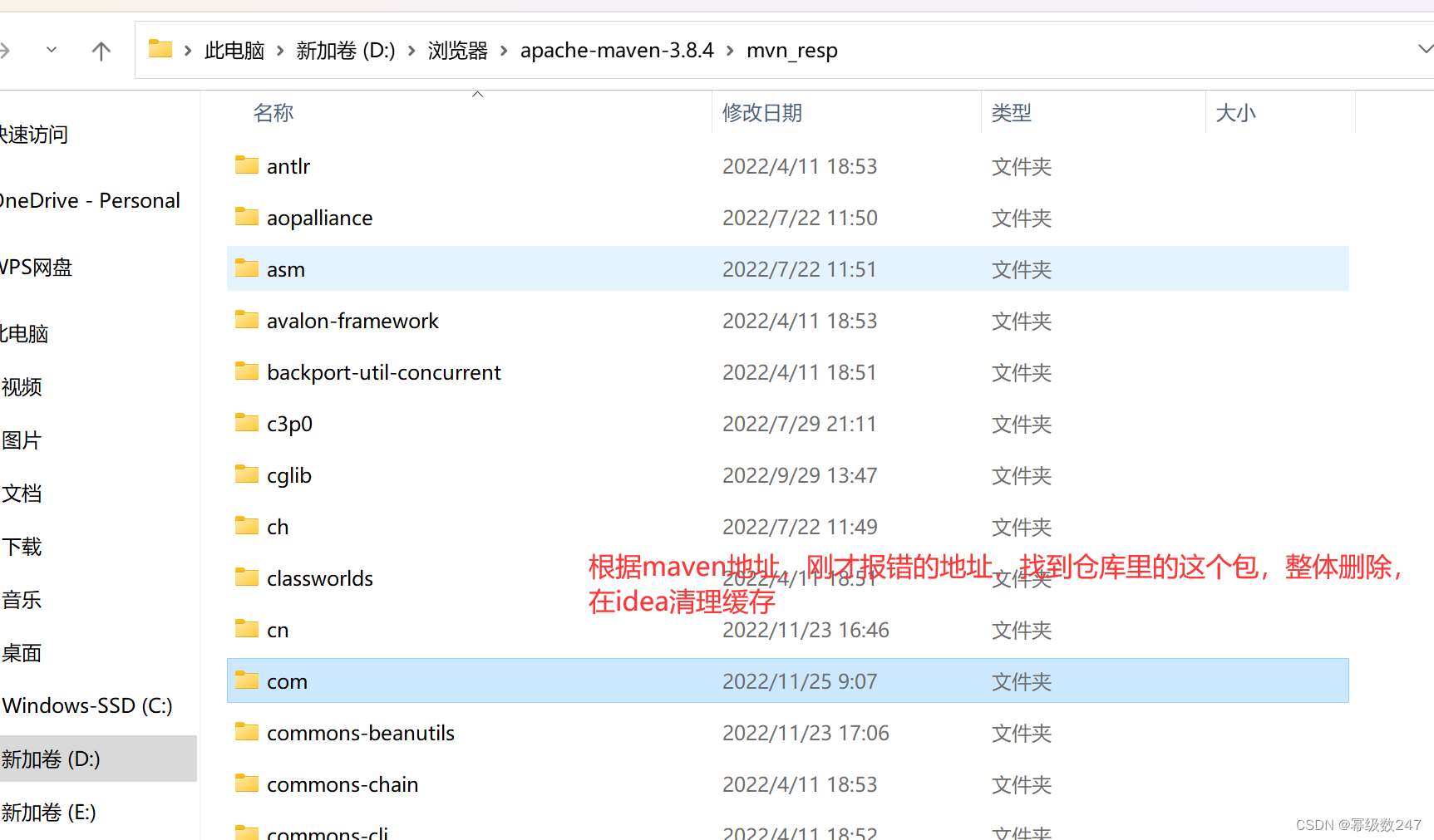The width and height of the screenshot is (1434, 840).
Task: Select the cglib folder icon
Action: click(x=247, y=474)
